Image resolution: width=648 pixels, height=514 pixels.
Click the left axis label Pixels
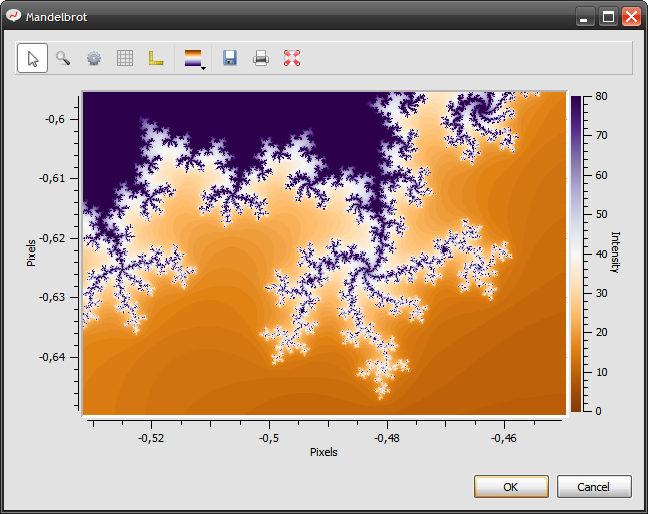pyautogui.click(x=32, y=251)
